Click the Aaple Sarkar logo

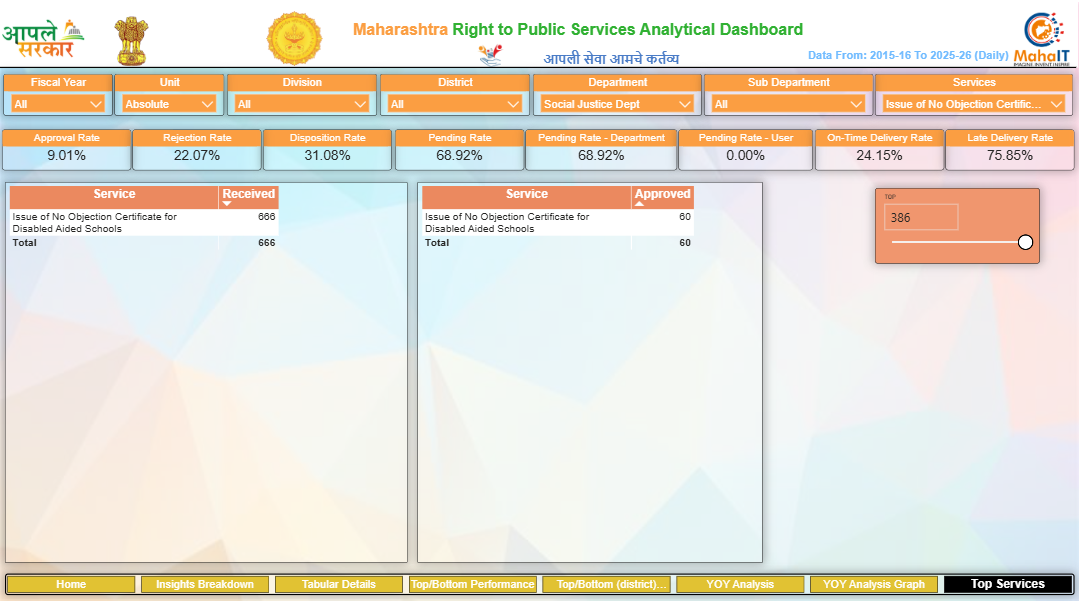(43, 38)
